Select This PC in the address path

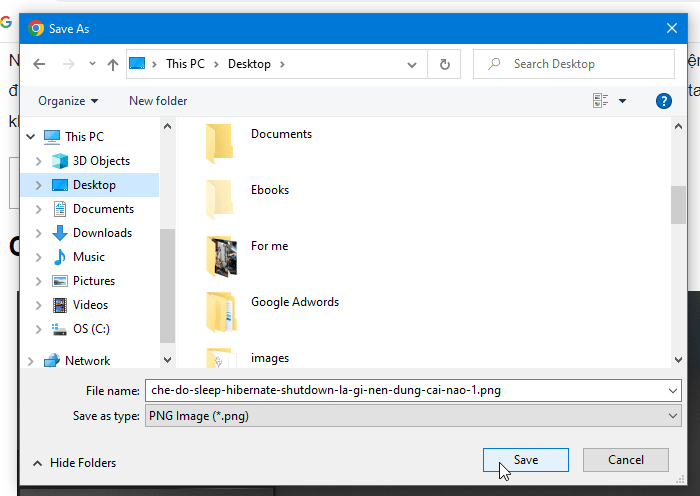click(185, 64)
